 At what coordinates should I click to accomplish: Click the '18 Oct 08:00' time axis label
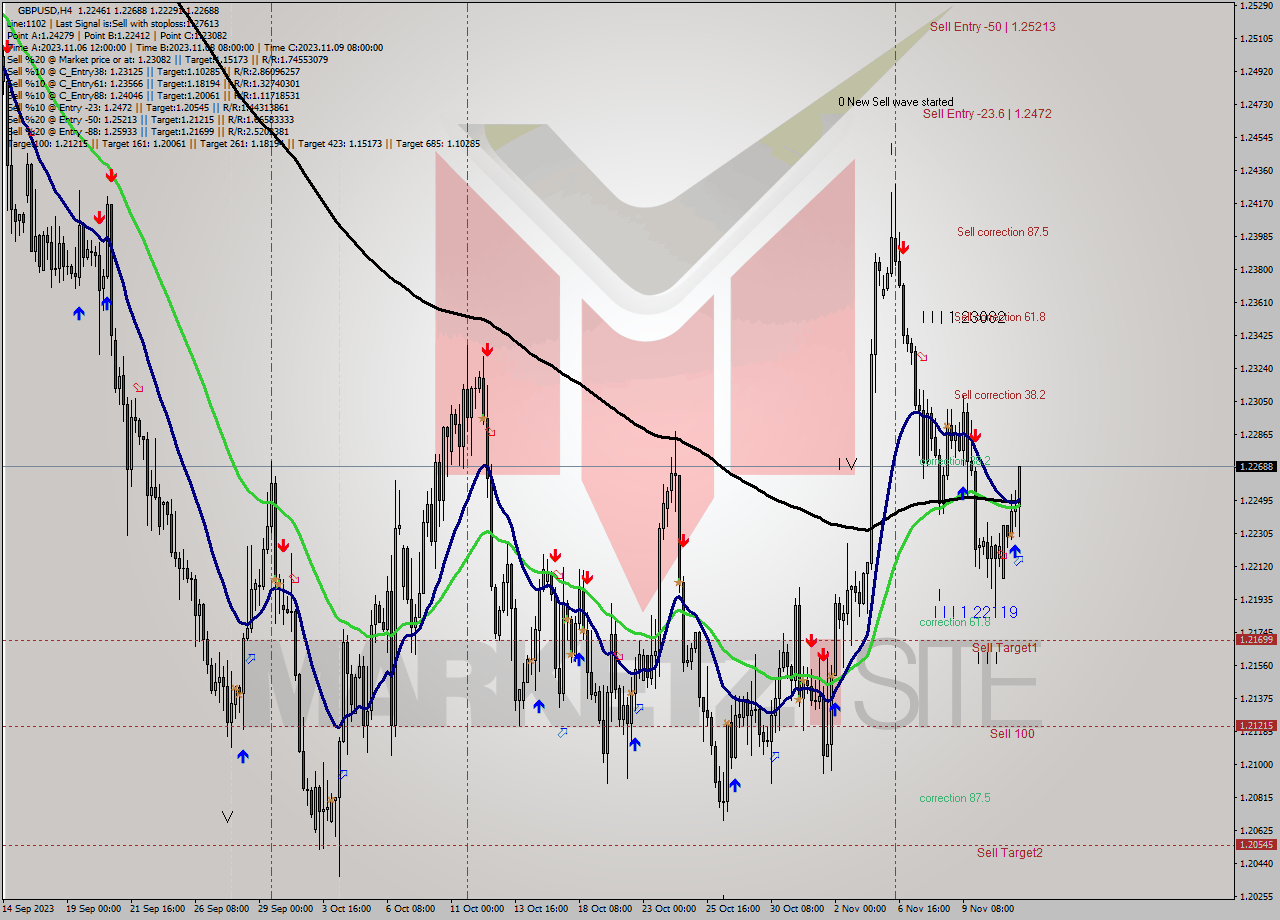coord(604,909)
